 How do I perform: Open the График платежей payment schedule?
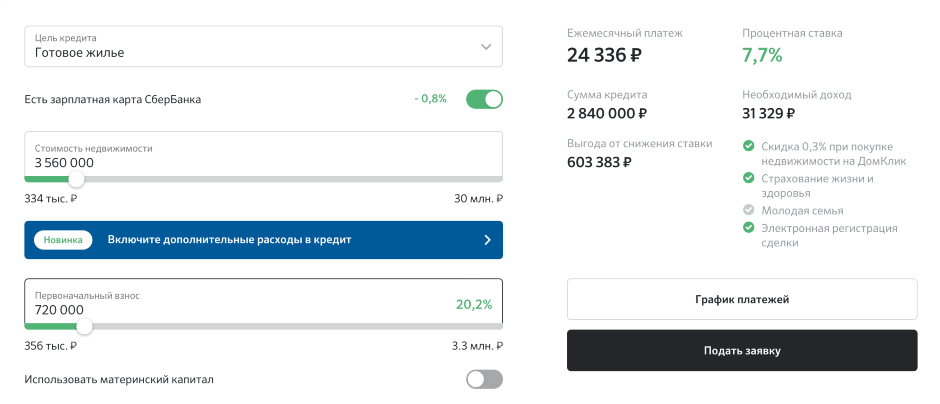[x=742, y=299]
